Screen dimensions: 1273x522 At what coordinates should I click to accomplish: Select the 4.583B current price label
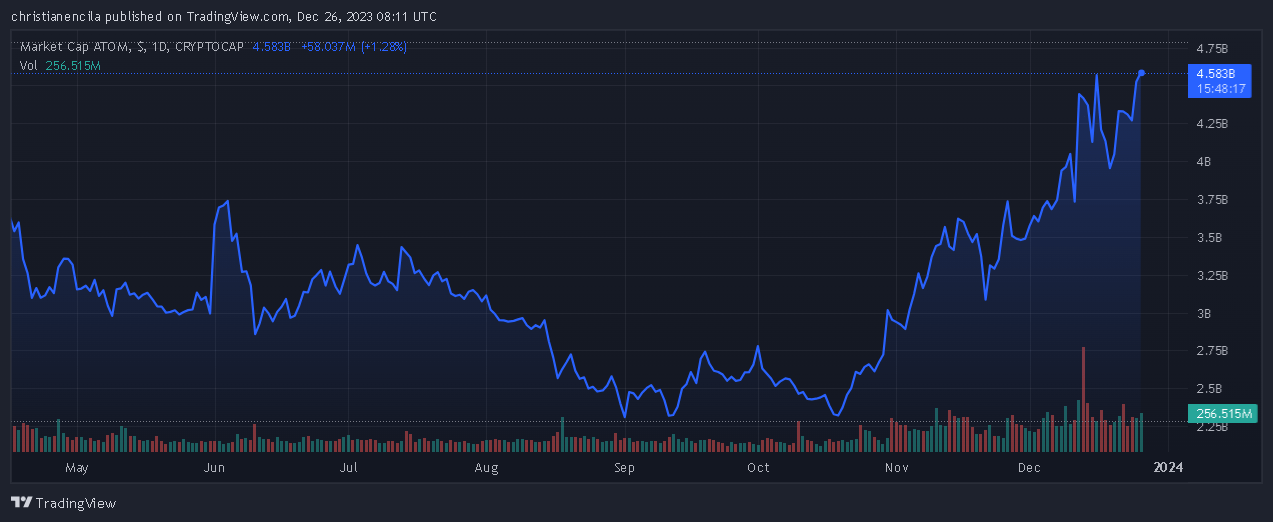coord(1216,74)
